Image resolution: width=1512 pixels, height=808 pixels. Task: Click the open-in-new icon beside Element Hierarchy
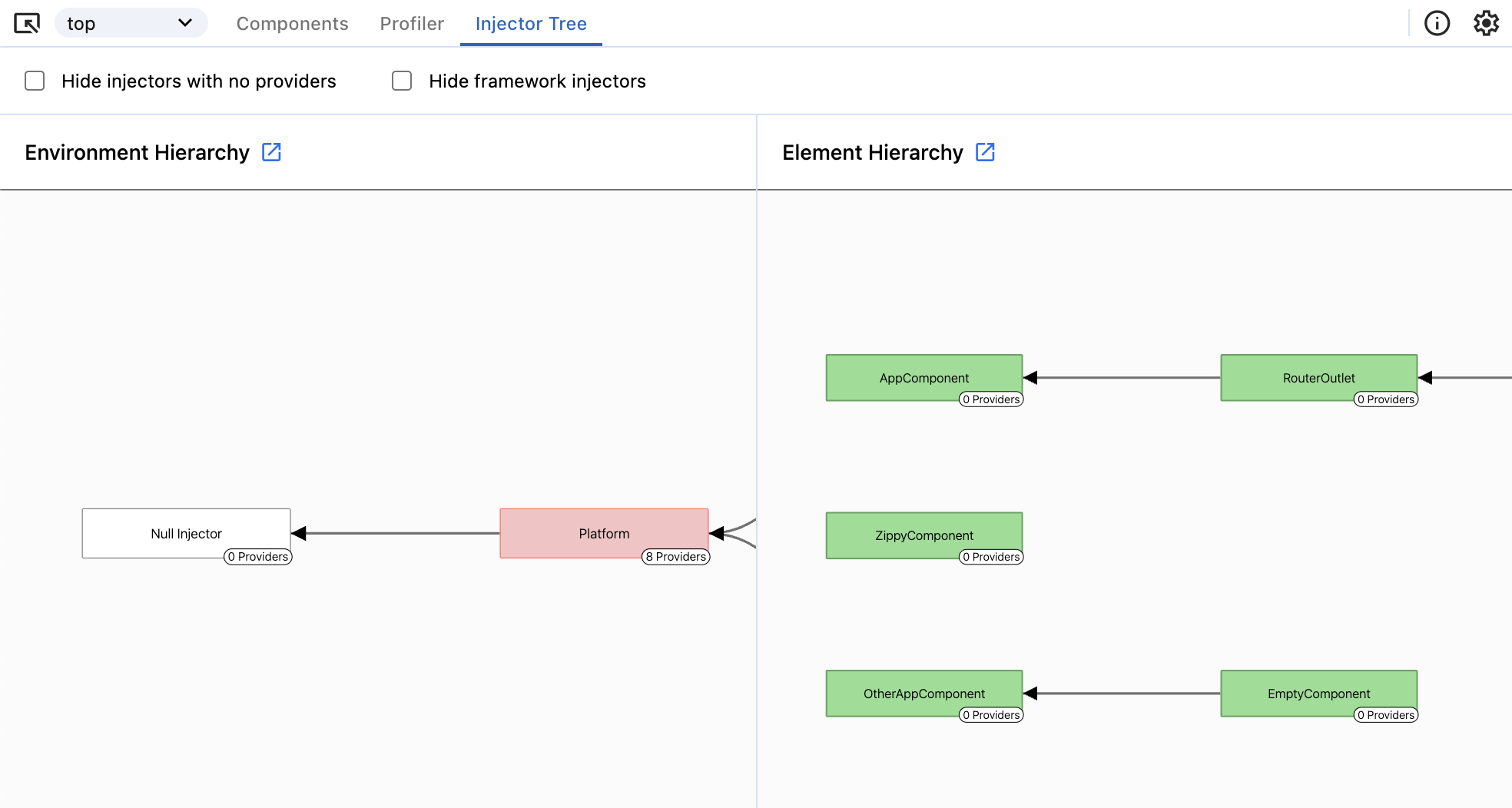986,152
